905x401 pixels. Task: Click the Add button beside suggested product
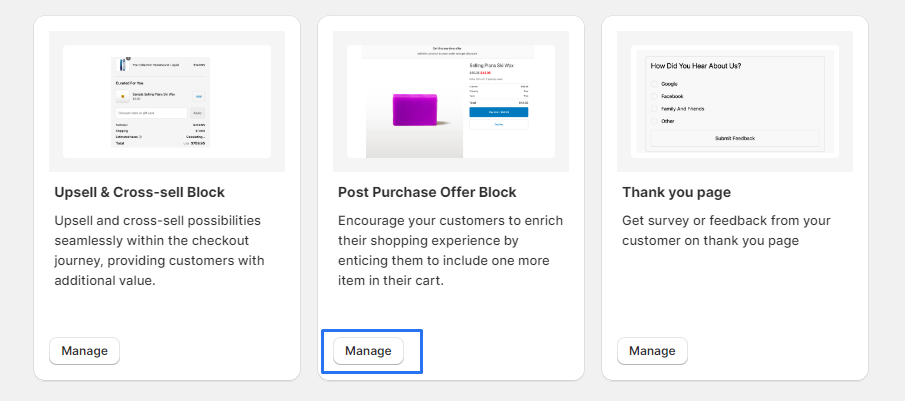point(198,97)
